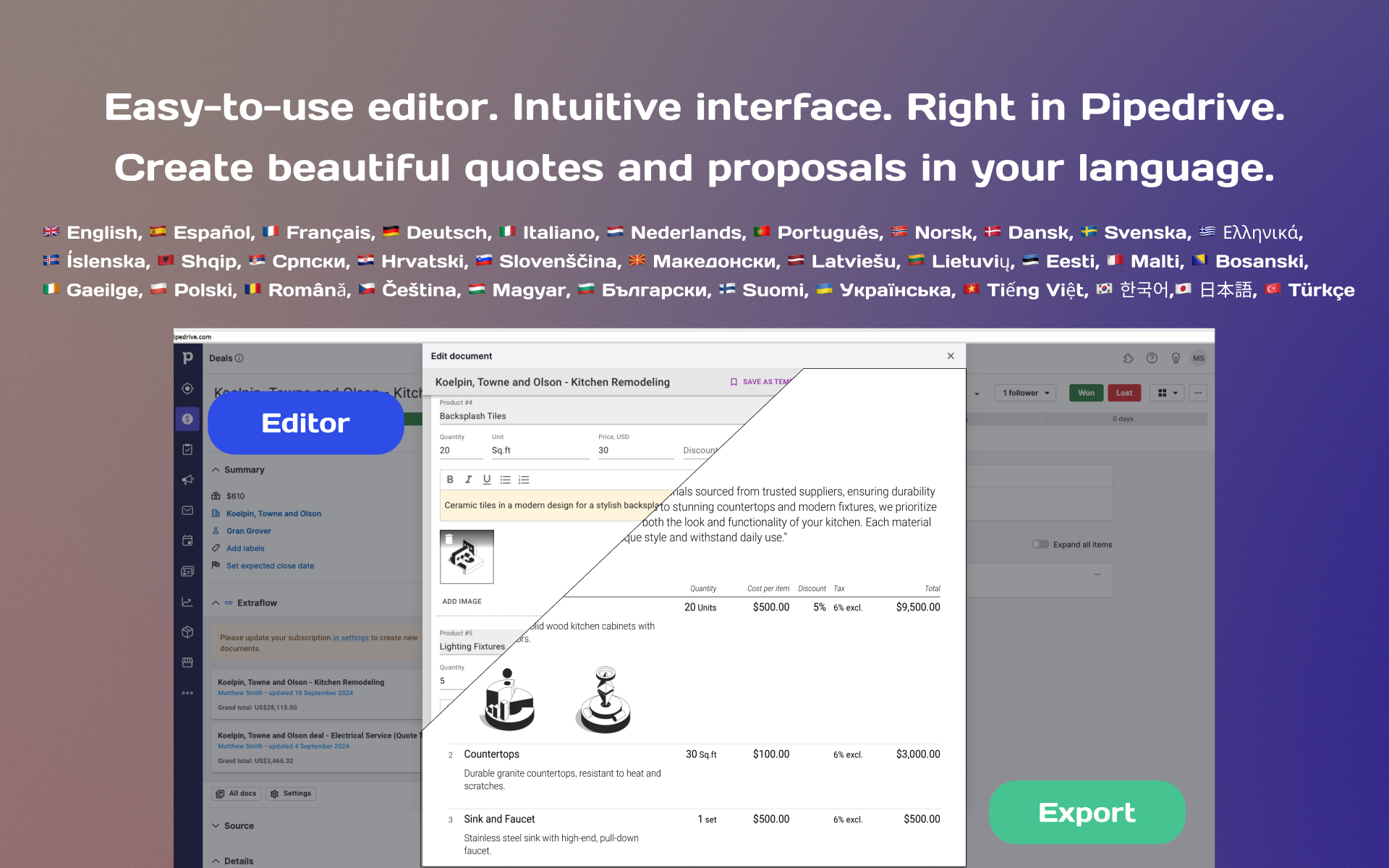The image size is (1389, 868).
Task: Collapse the Details section
Action: 216,861
